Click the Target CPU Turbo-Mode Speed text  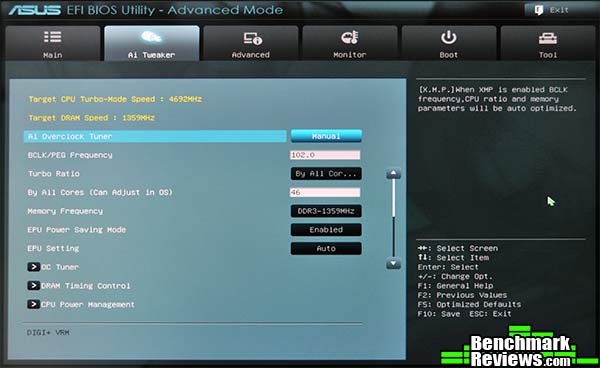pyautogui.click(x=115, y=99)
